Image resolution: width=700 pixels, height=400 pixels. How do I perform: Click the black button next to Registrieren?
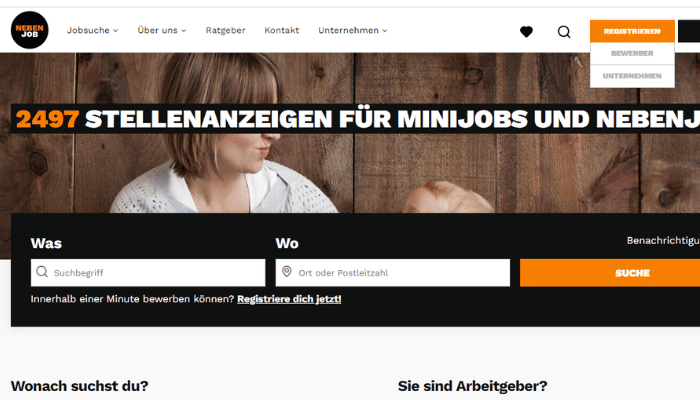(689, 31)
